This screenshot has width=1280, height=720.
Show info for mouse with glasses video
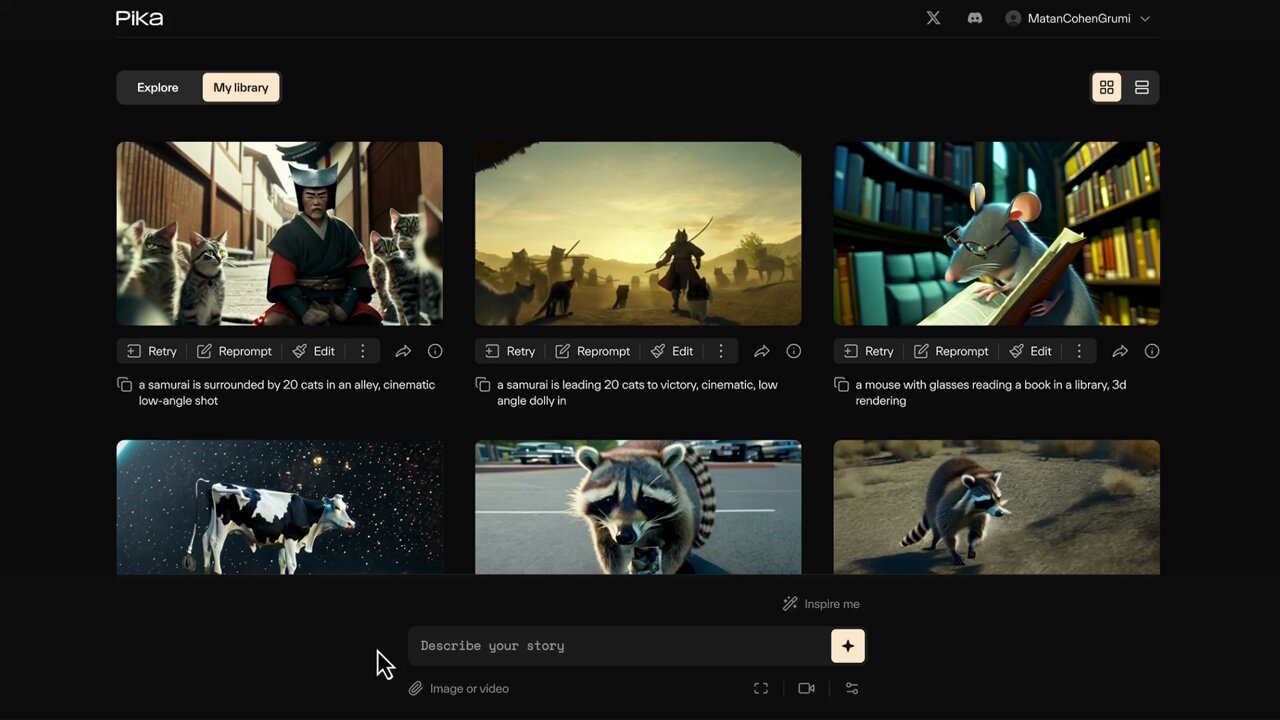click(x=1152, y=351)
